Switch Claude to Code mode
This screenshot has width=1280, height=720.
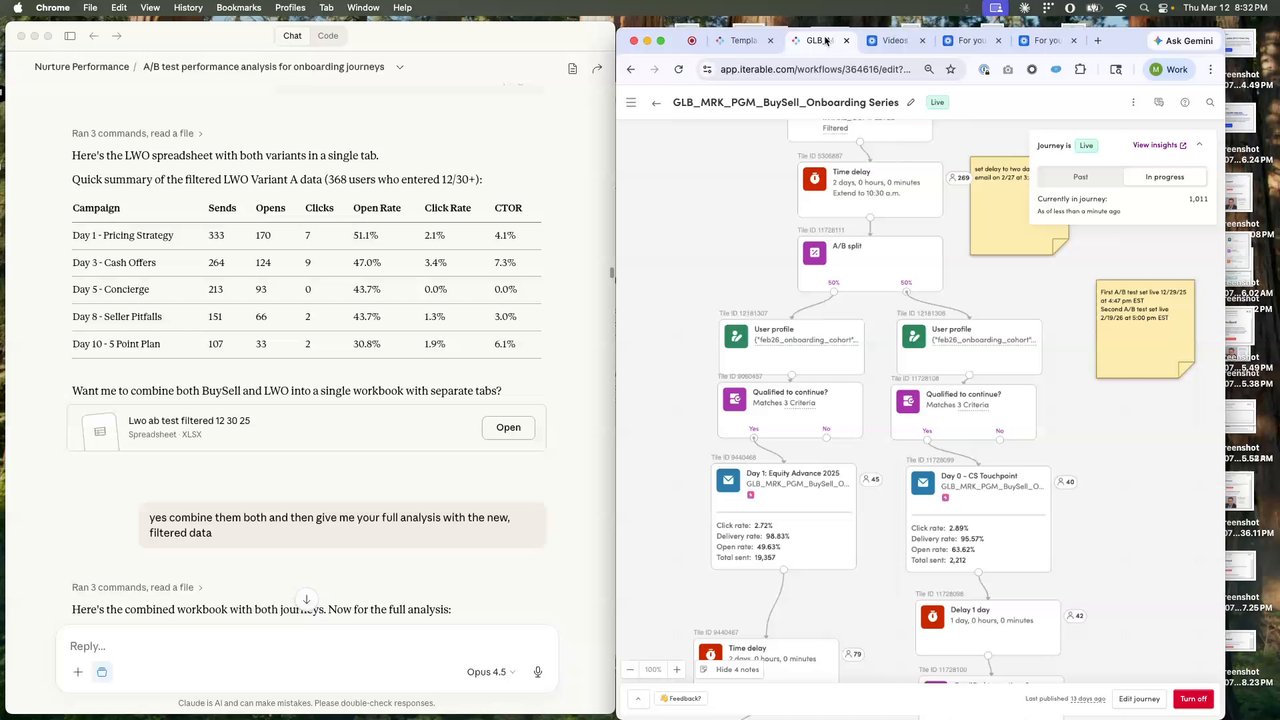(x=328, y=36)
